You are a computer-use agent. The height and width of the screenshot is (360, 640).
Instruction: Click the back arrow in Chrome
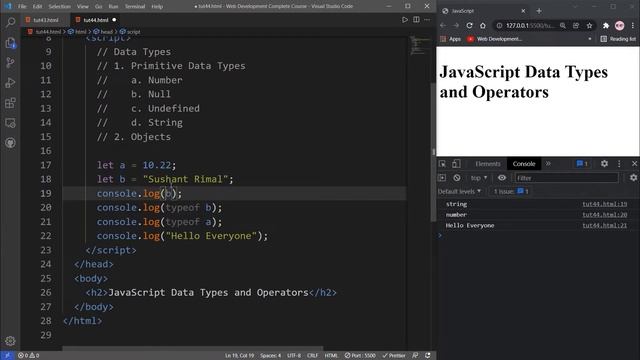(443, 25)
